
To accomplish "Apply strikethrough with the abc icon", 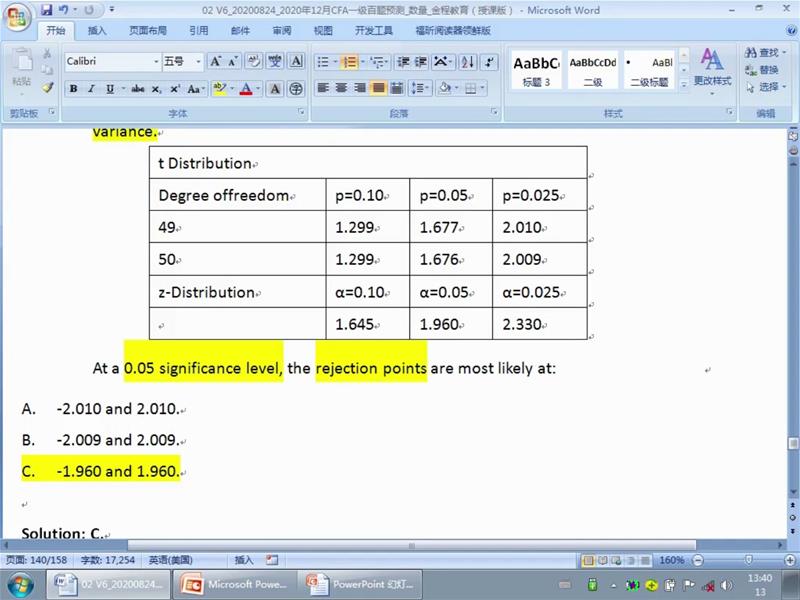I will (138, 89).
